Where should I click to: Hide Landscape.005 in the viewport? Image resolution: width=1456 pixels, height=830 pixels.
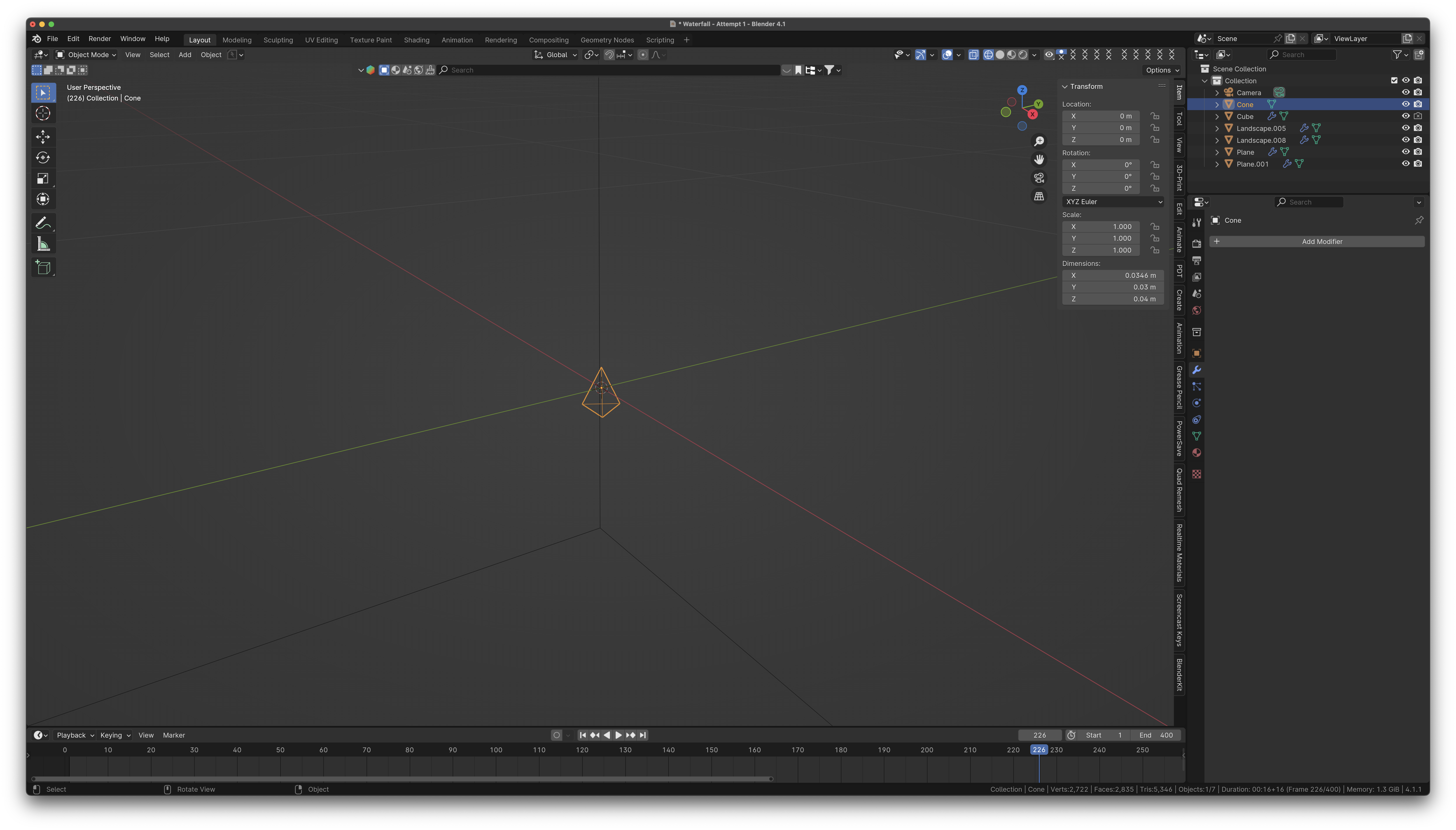point(1405,128)
